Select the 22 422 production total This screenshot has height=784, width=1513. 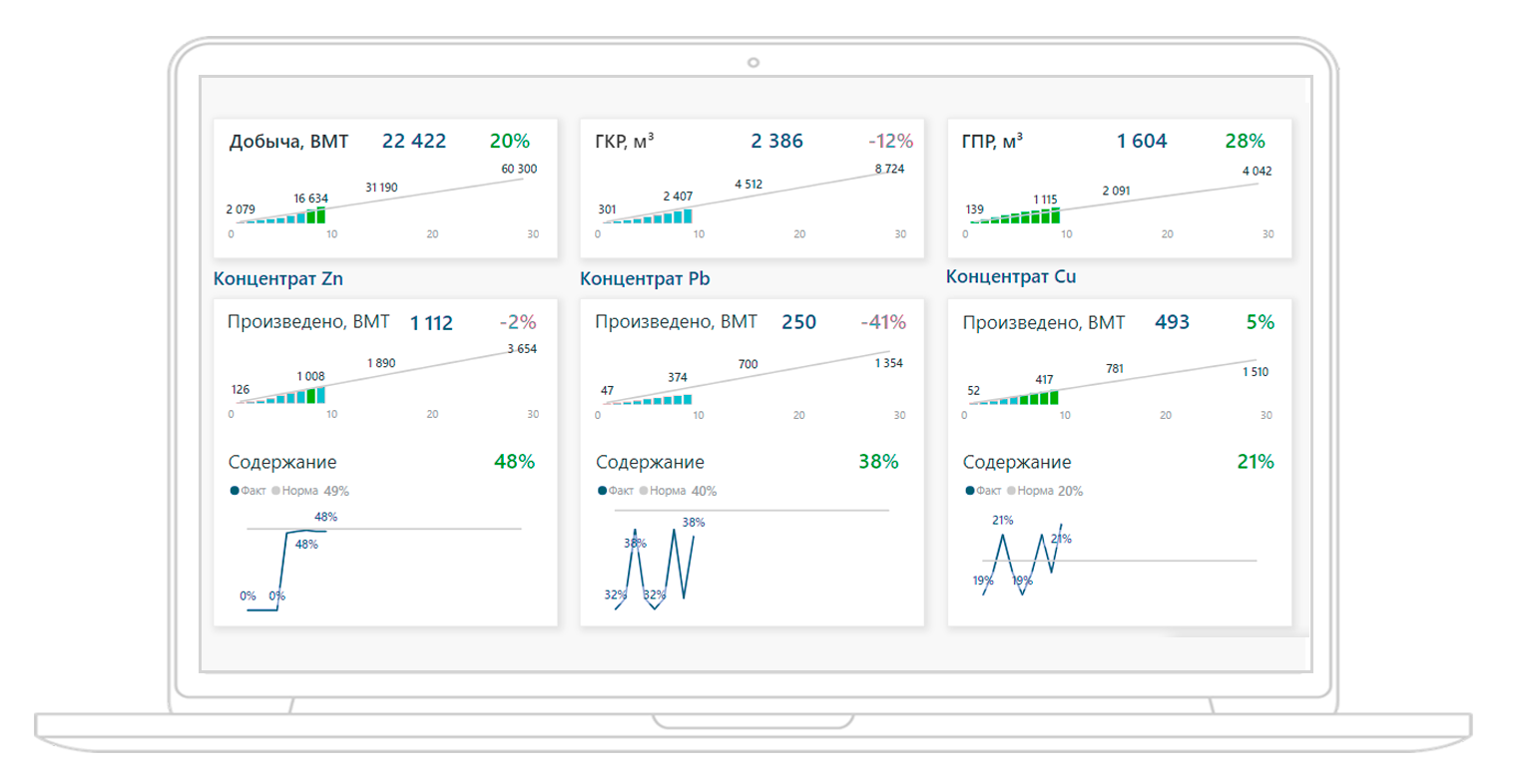click(x=414, y=141)
